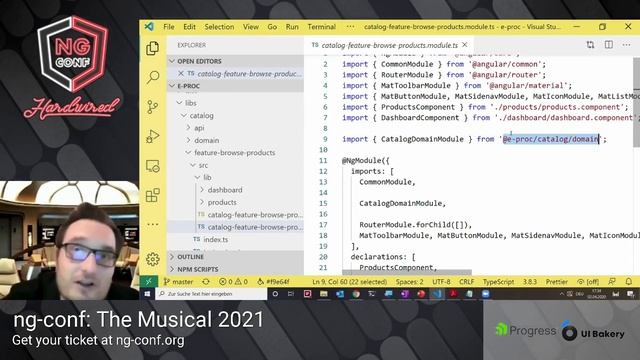Click the editor horizontal scrollbar
This screenshot has width=640, height=360.
407,272
